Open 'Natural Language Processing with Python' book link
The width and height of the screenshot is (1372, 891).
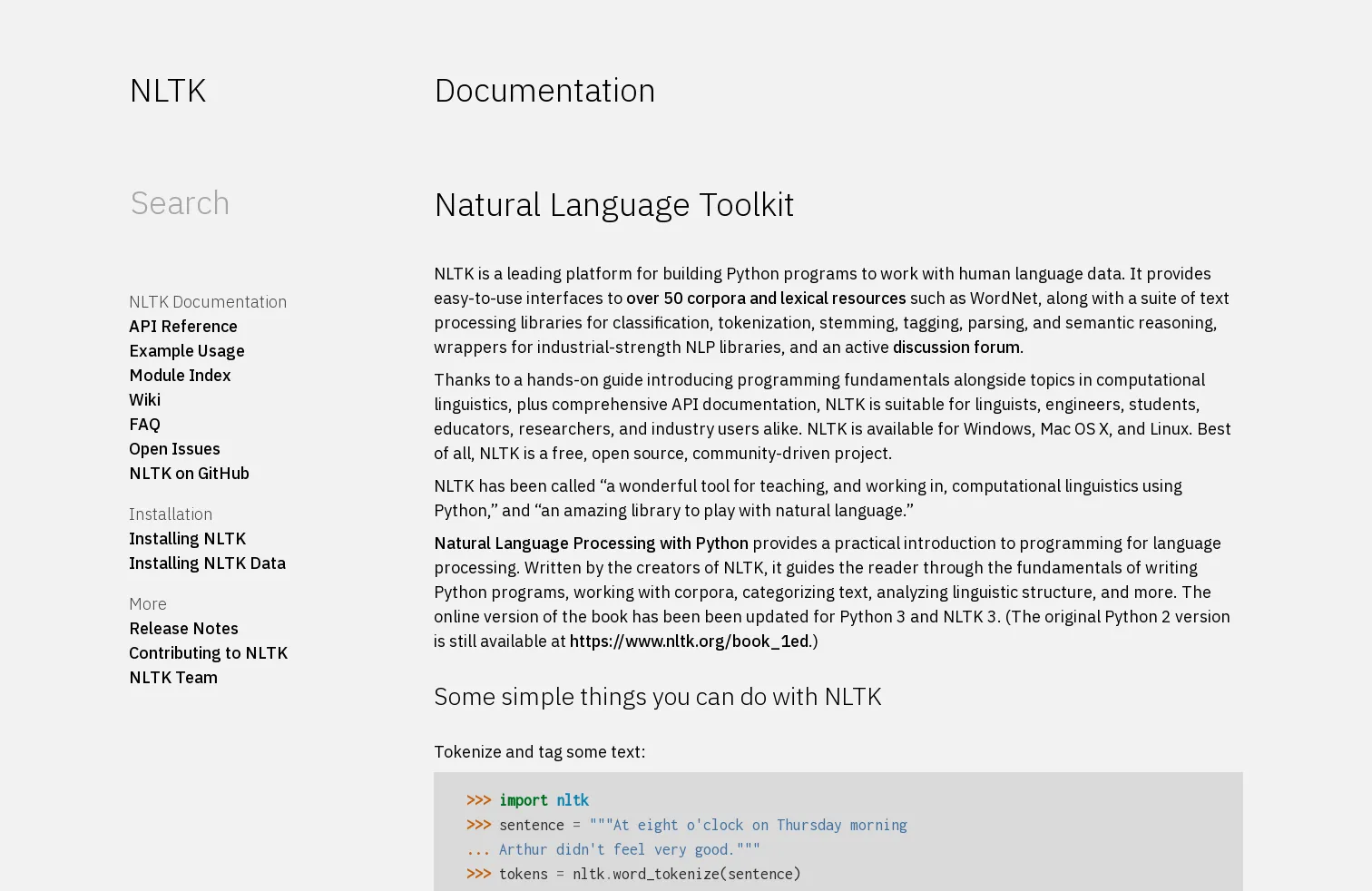pyautogui.click(x=591, y=543)
